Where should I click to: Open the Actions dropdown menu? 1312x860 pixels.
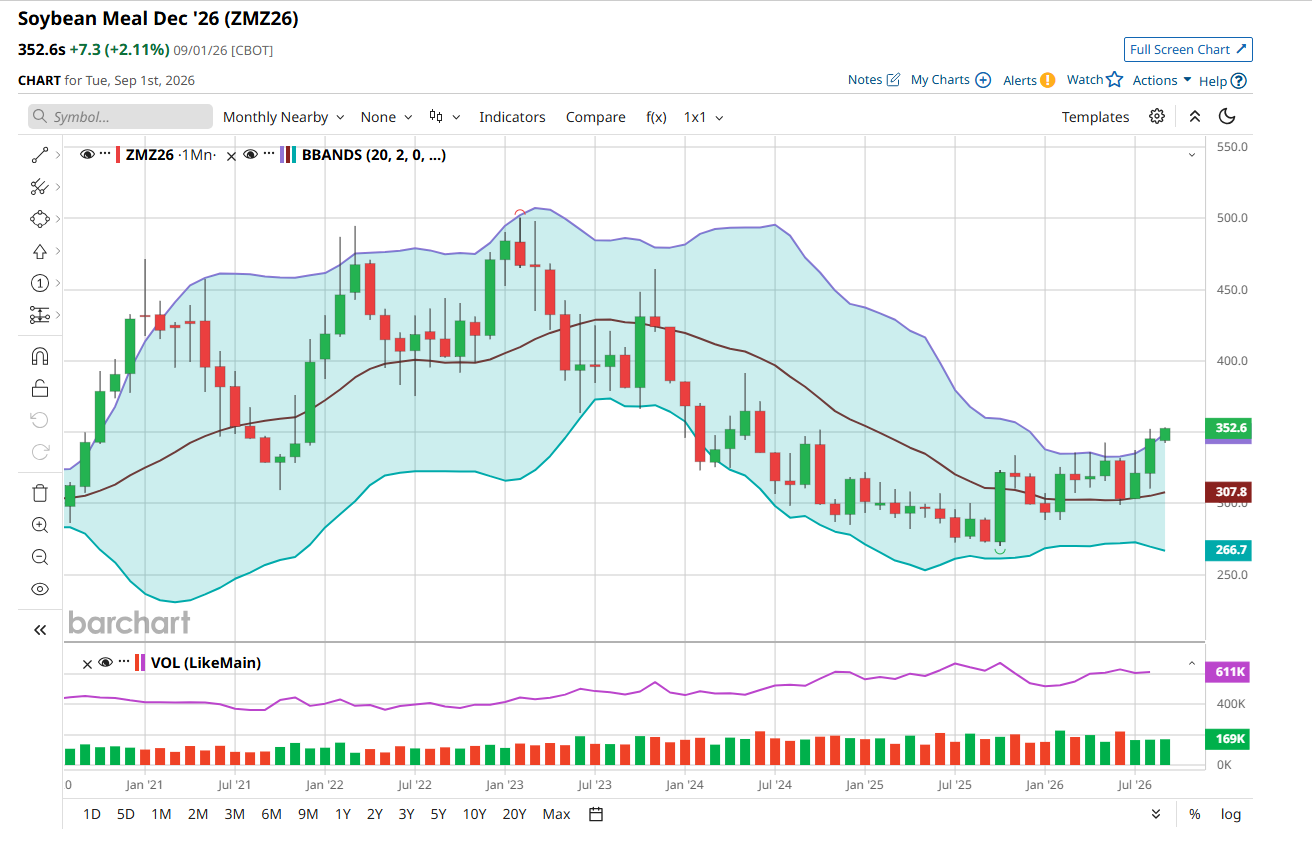point(1162,80)
